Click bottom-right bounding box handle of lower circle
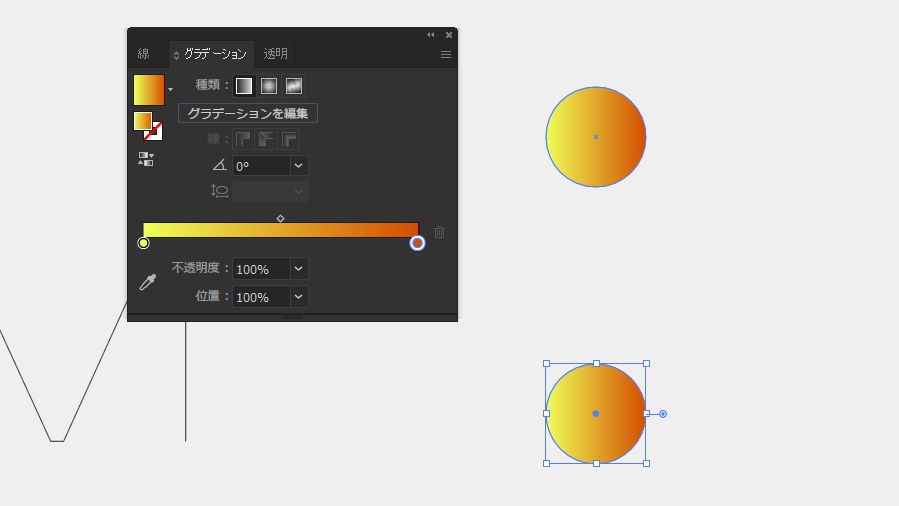This screenshot has width=899, height=506. click(x=646, y=463)
